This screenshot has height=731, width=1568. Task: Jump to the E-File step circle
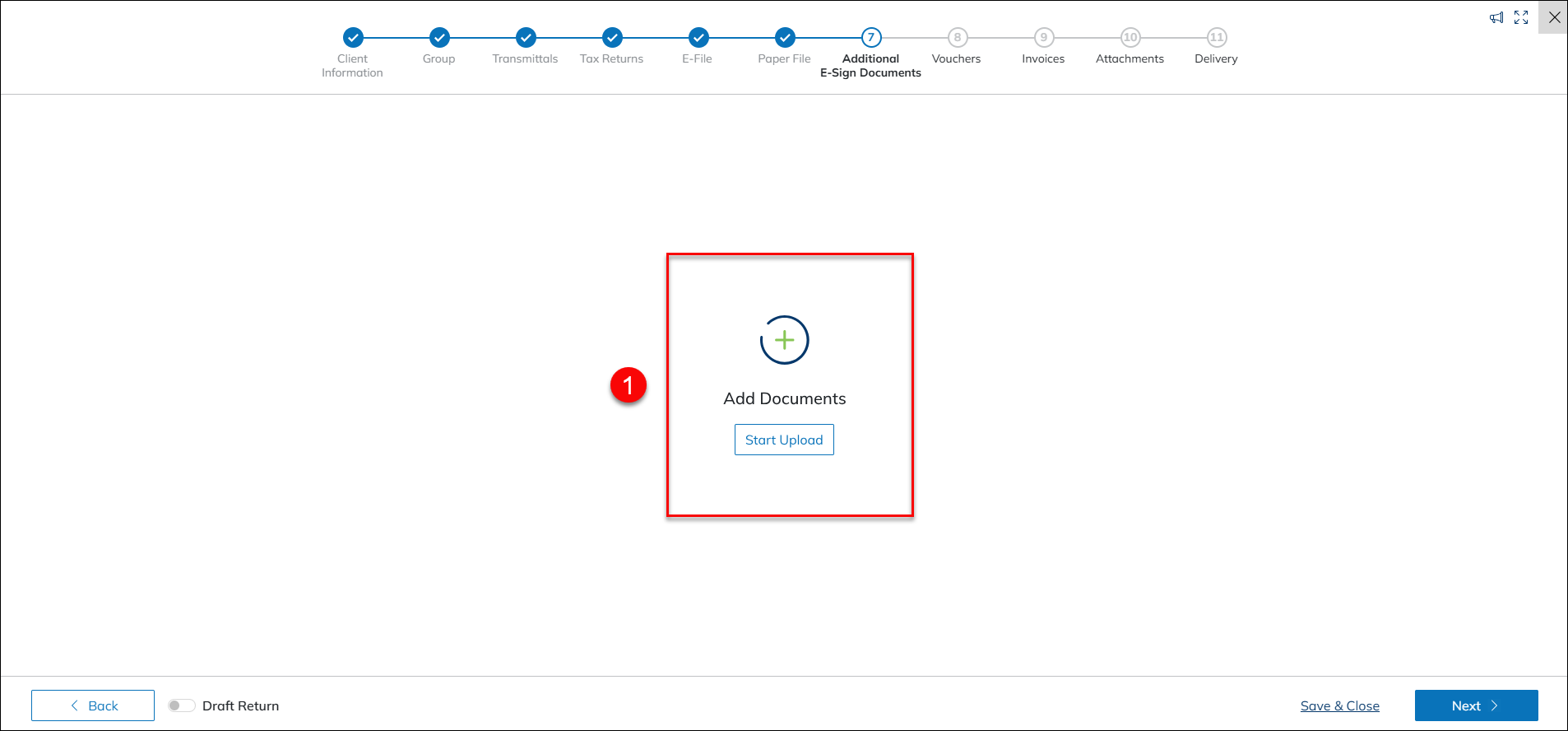(698, 38)
